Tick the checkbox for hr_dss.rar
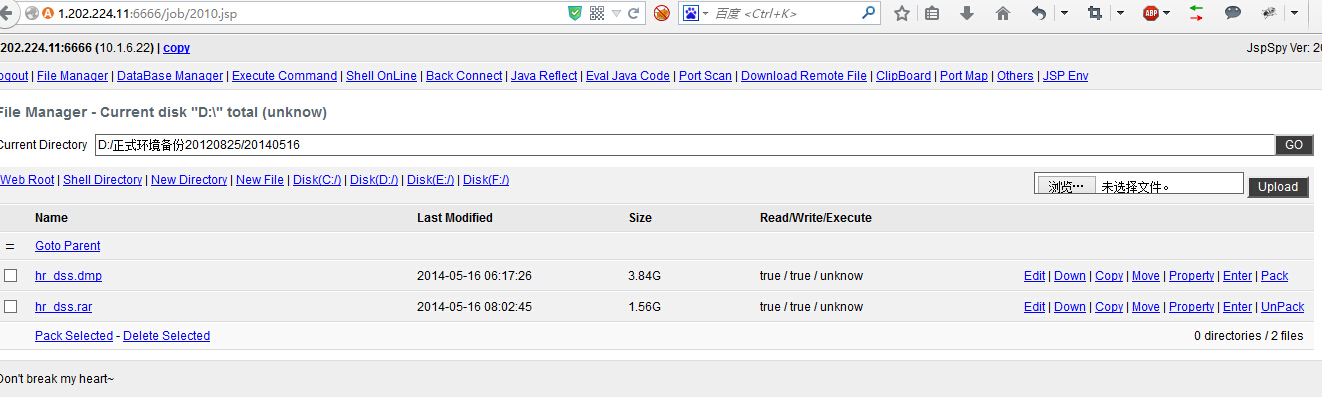Viewport: 1322px width, 418px height. pyautogui.click(x=11, y=307)
